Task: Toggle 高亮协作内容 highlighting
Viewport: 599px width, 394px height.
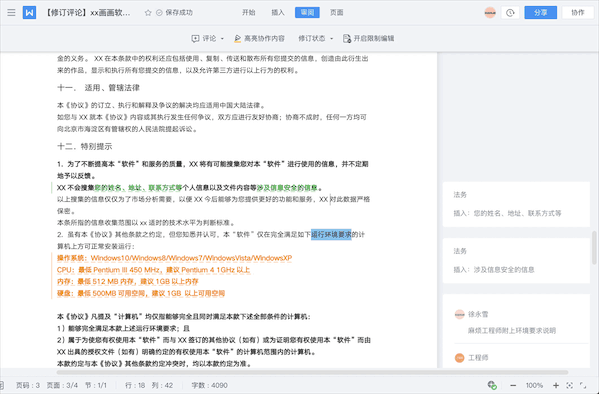Action: [x=259, y=38]
